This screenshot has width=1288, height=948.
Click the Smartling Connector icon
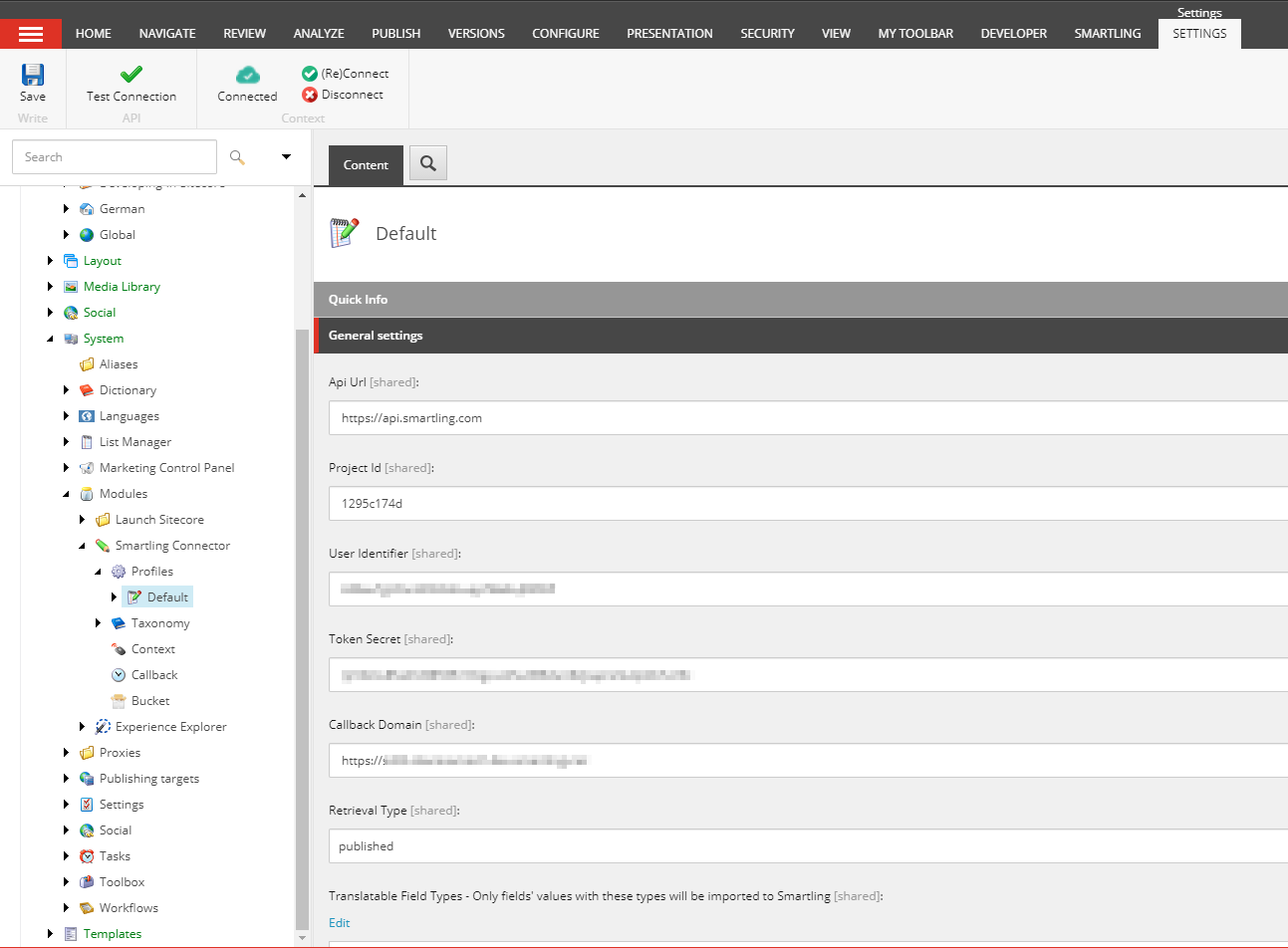[103, 546]
